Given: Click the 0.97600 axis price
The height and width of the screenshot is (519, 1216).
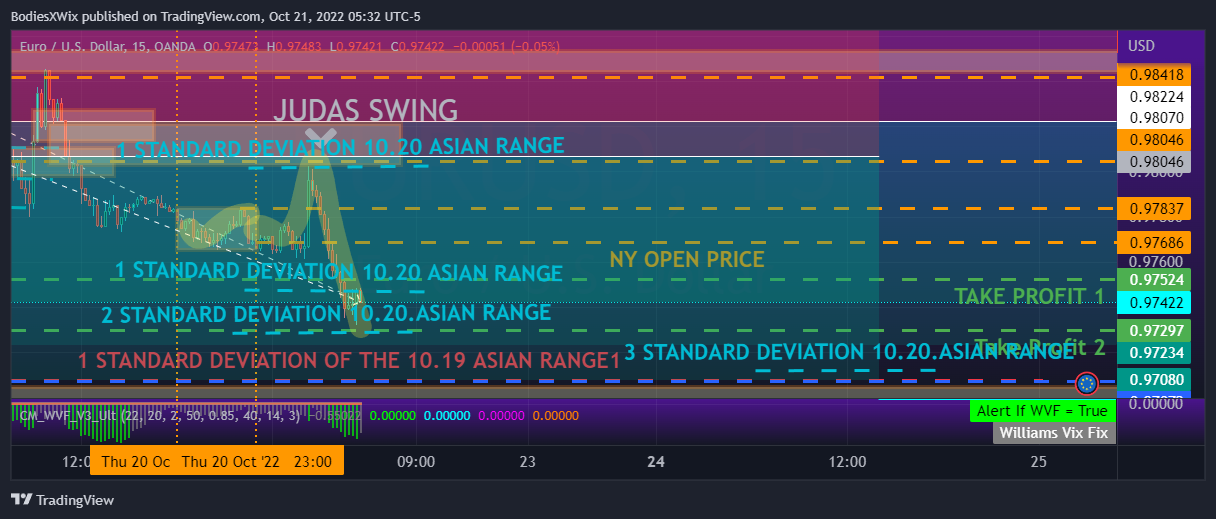Looking at the screenshot, I should tap(1156, 261).
